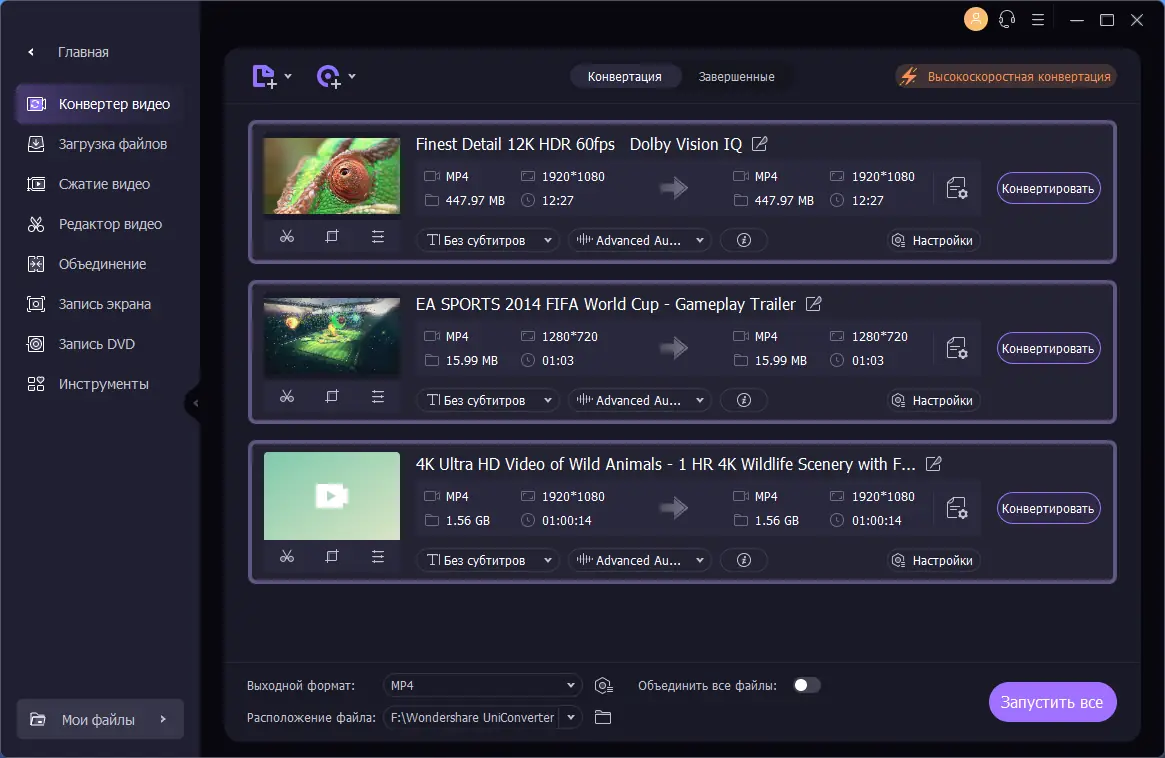Switch to the Завершенные tab
The width and height of the screenshot is (1165, 758).
point(736,77)
